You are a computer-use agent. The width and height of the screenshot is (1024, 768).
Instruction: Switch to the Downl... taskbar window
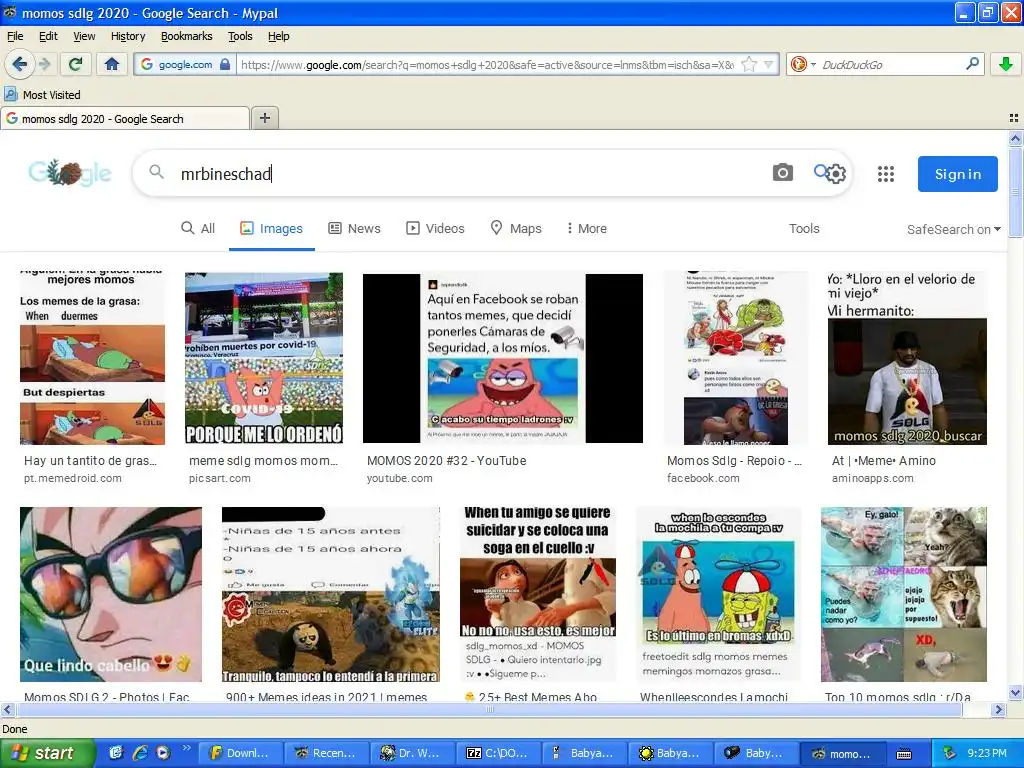pyautogui.click(x=240, y=753)
